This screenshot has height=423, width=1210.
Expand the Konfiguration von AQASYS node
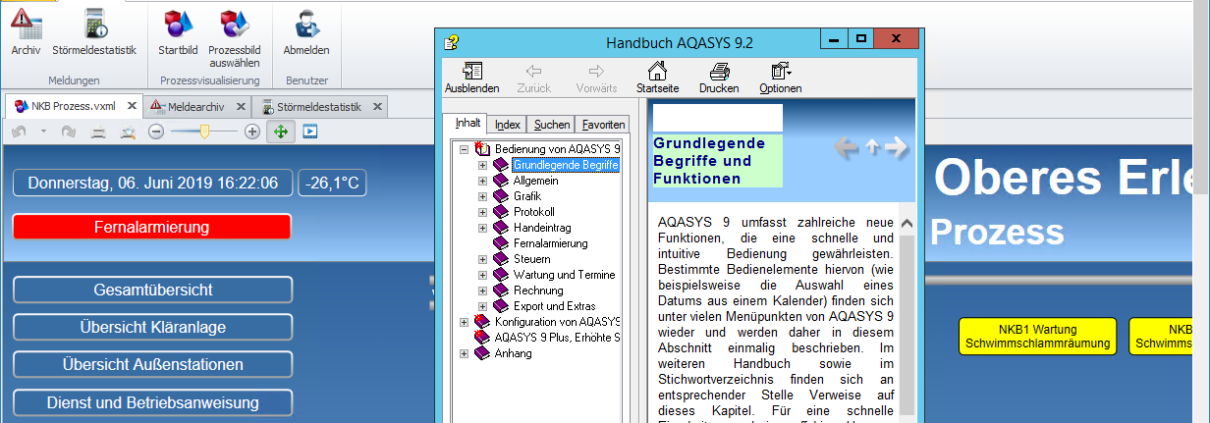(463, 321)
